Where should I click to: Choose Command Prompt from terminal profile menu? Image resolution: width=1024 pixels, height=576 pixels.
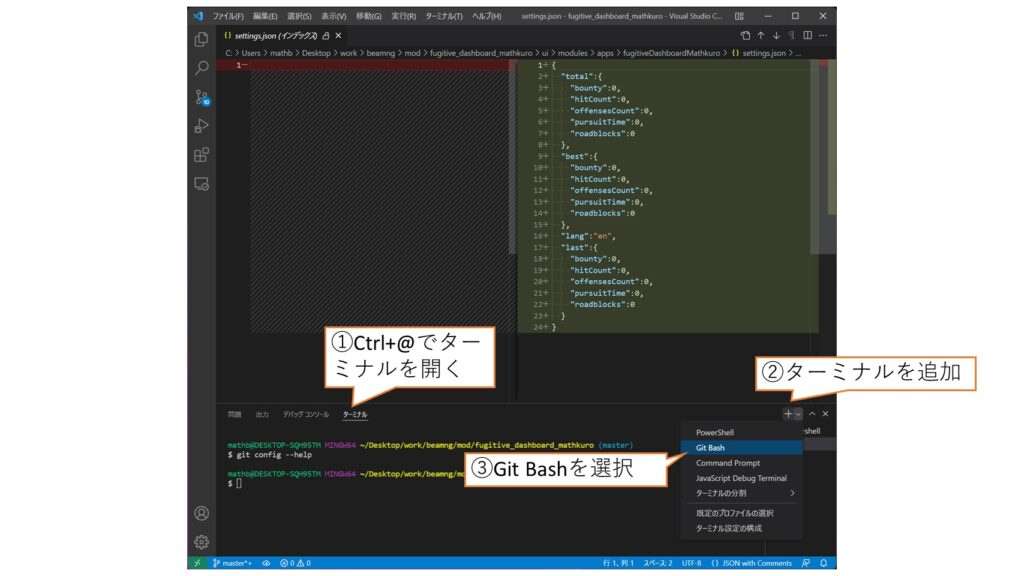(741, 463)
